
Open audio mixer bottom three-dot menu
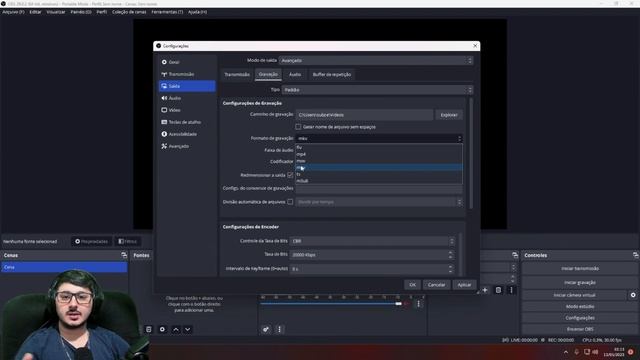coord(280,329)
